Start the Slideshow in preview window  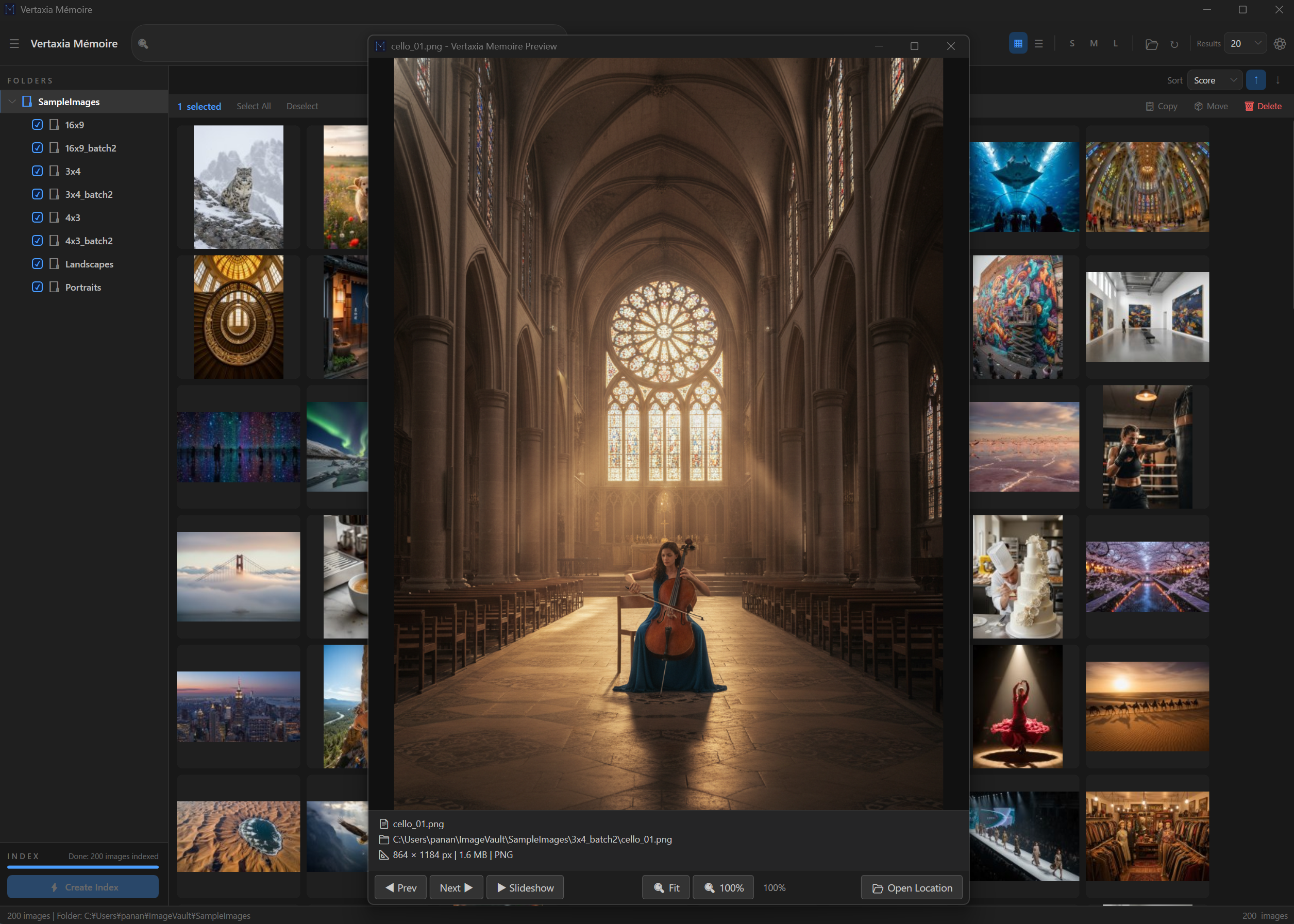[x=525, y=887]
